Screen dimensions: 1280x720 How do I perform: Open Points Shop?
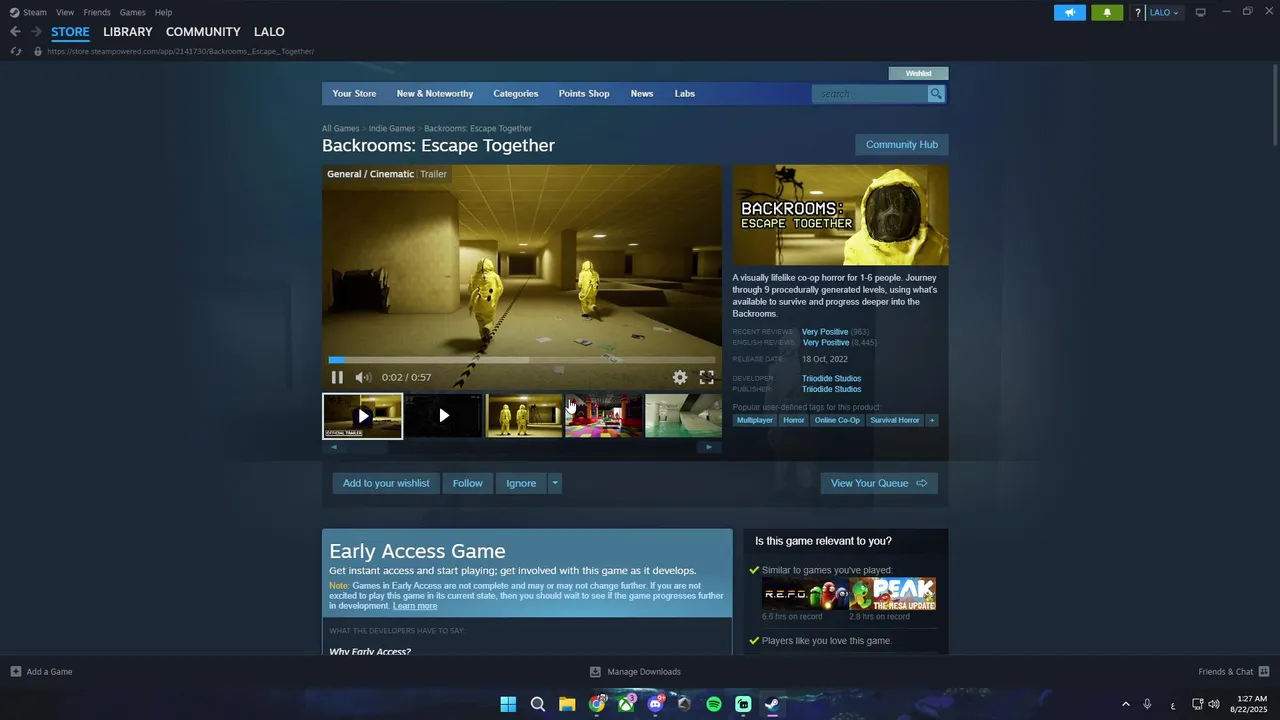click(584, 94)
